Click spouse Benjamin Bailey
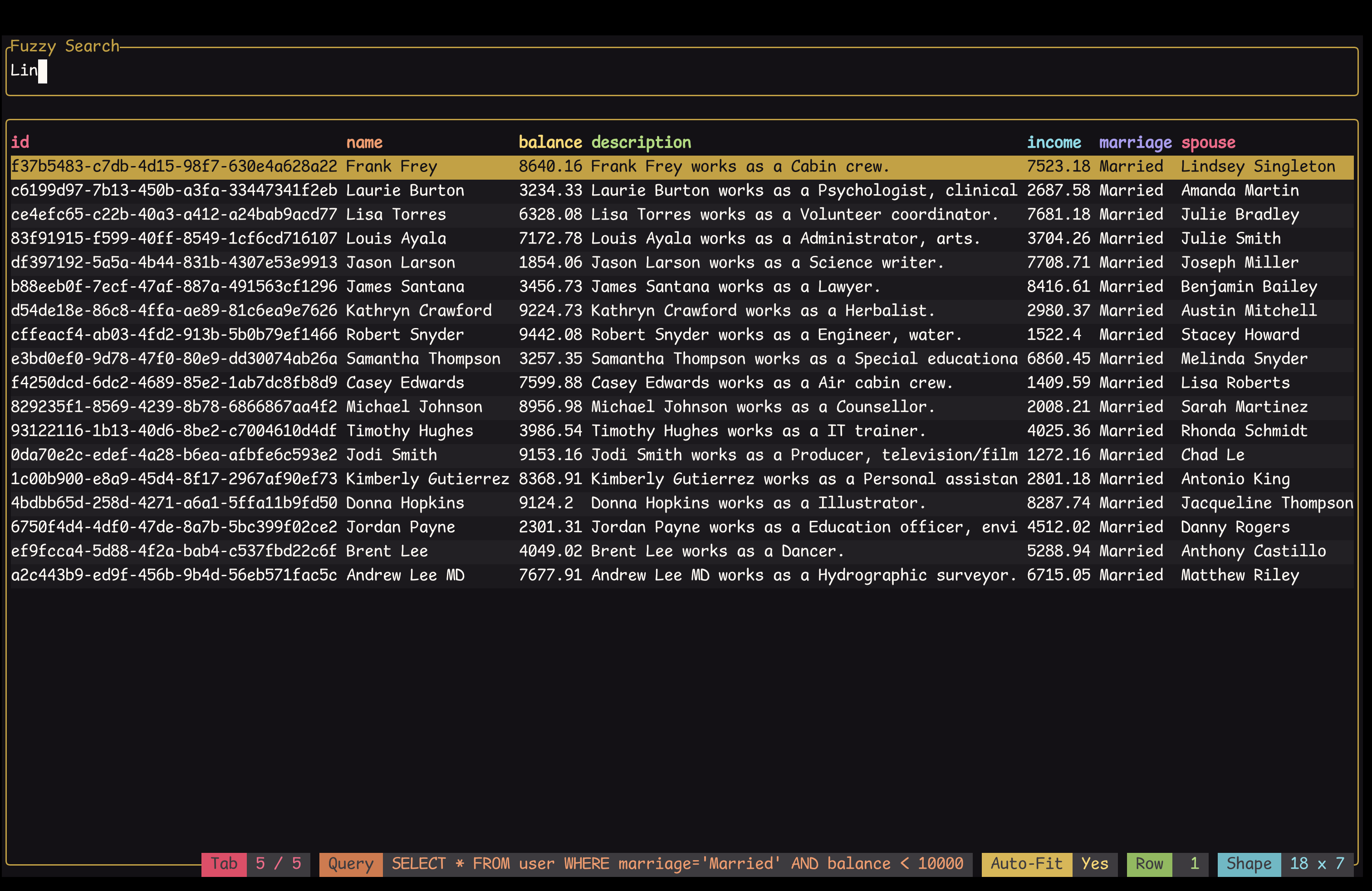 [x=1249, y=286]
